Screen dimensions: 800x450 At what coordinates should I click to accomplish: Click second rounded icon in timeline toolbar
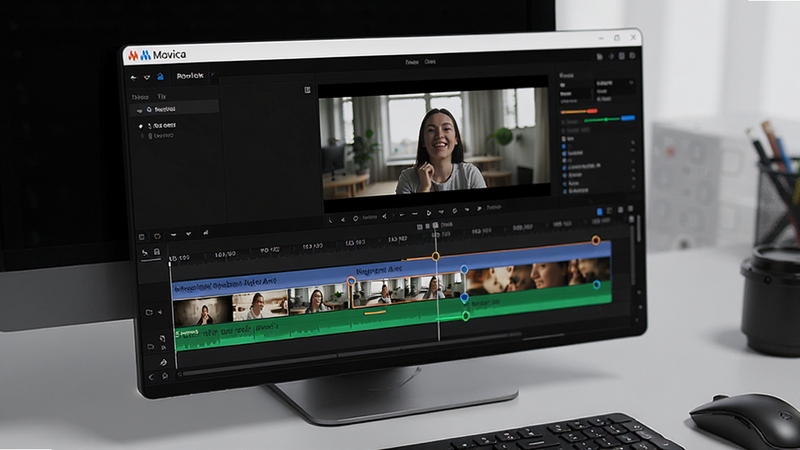[x=157, y=236]
